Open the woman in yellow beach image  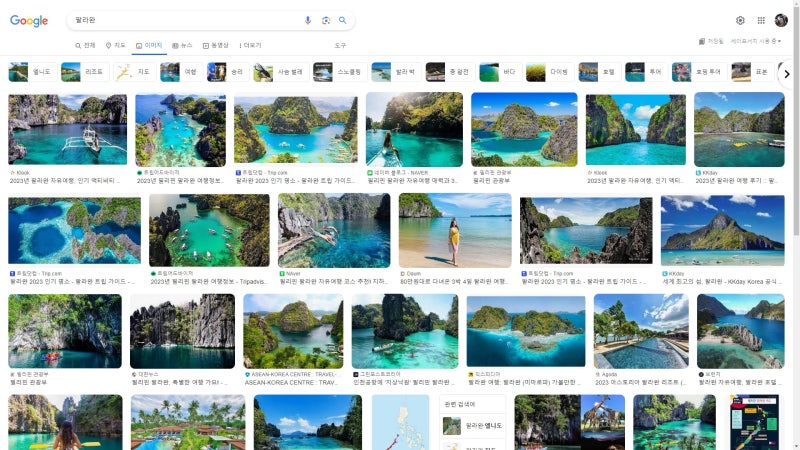455,230
